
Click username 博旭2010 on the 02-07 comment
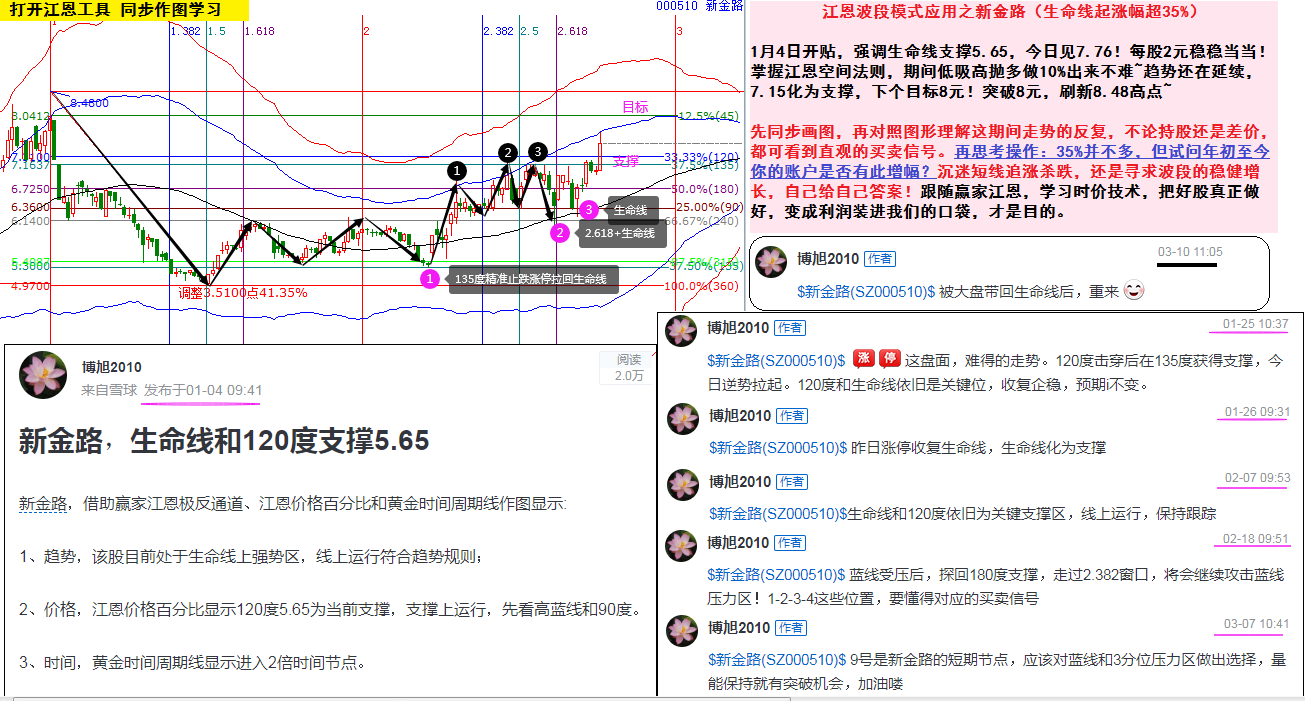[739, 483]
